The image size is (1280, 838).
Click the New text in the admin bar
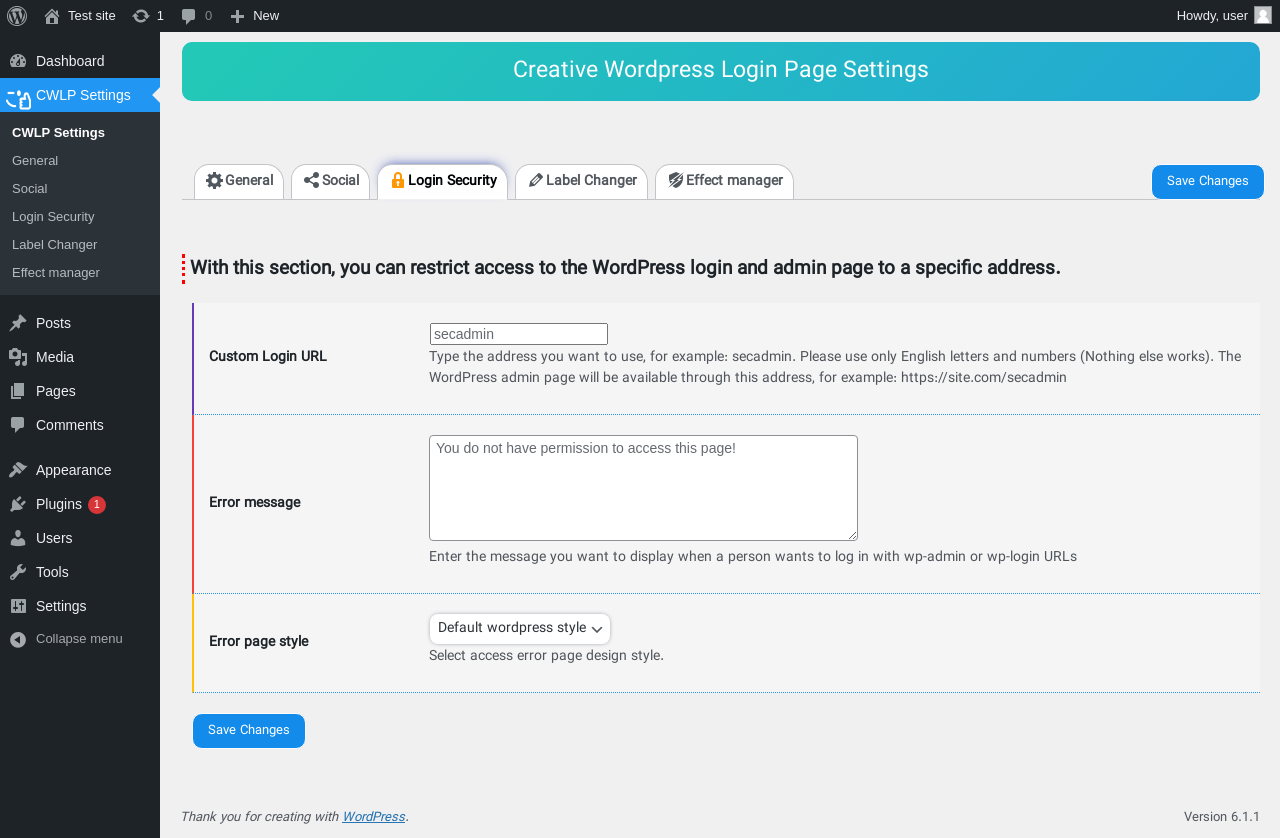coord(266,16)
